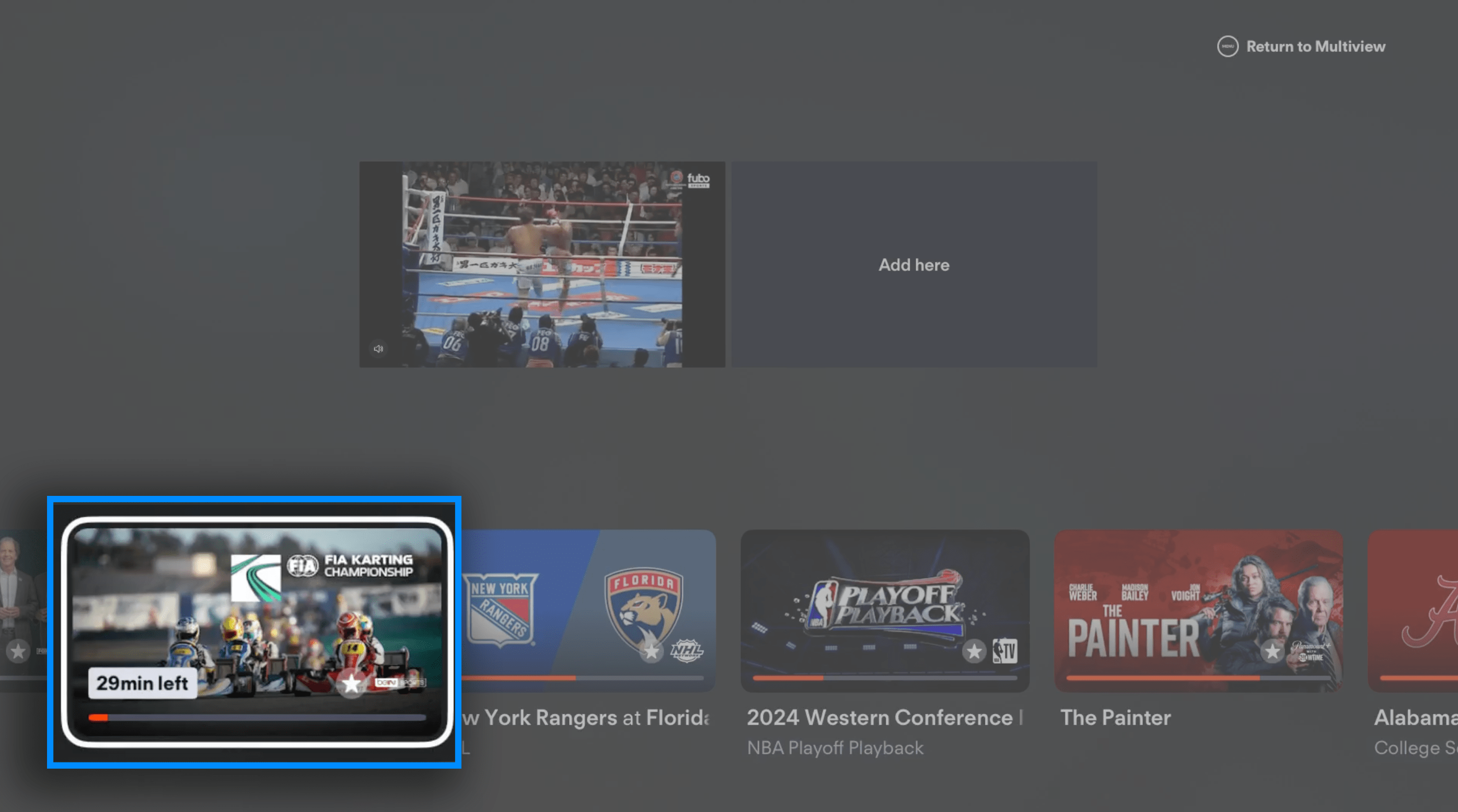This screenshot has height=812, width=1458.
Task: Open The Painter title link
Action: click(1116, 717)
